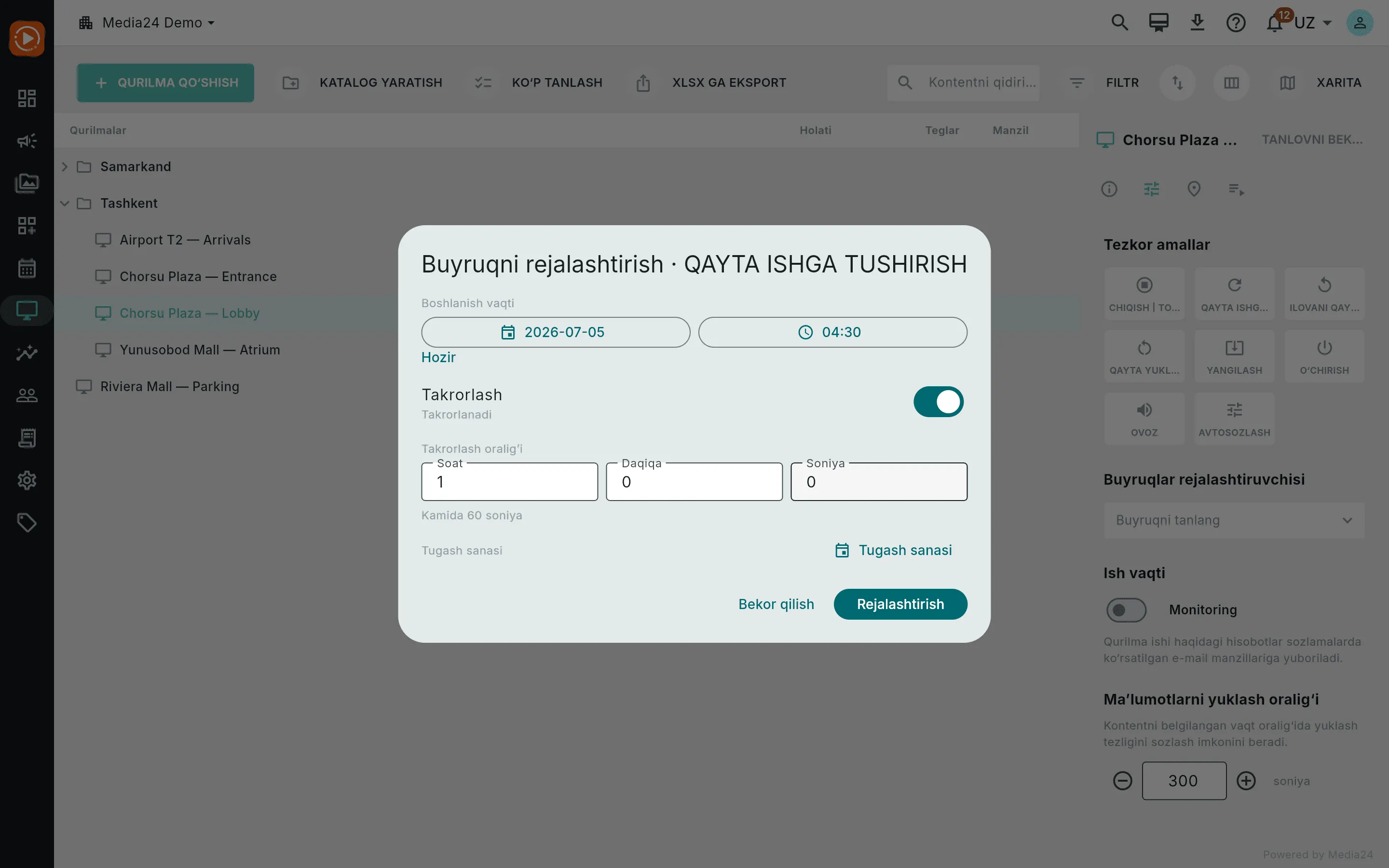Open the media library sidebar icon
Viewport: 1389px width, 868px height.
pos(27,183)
